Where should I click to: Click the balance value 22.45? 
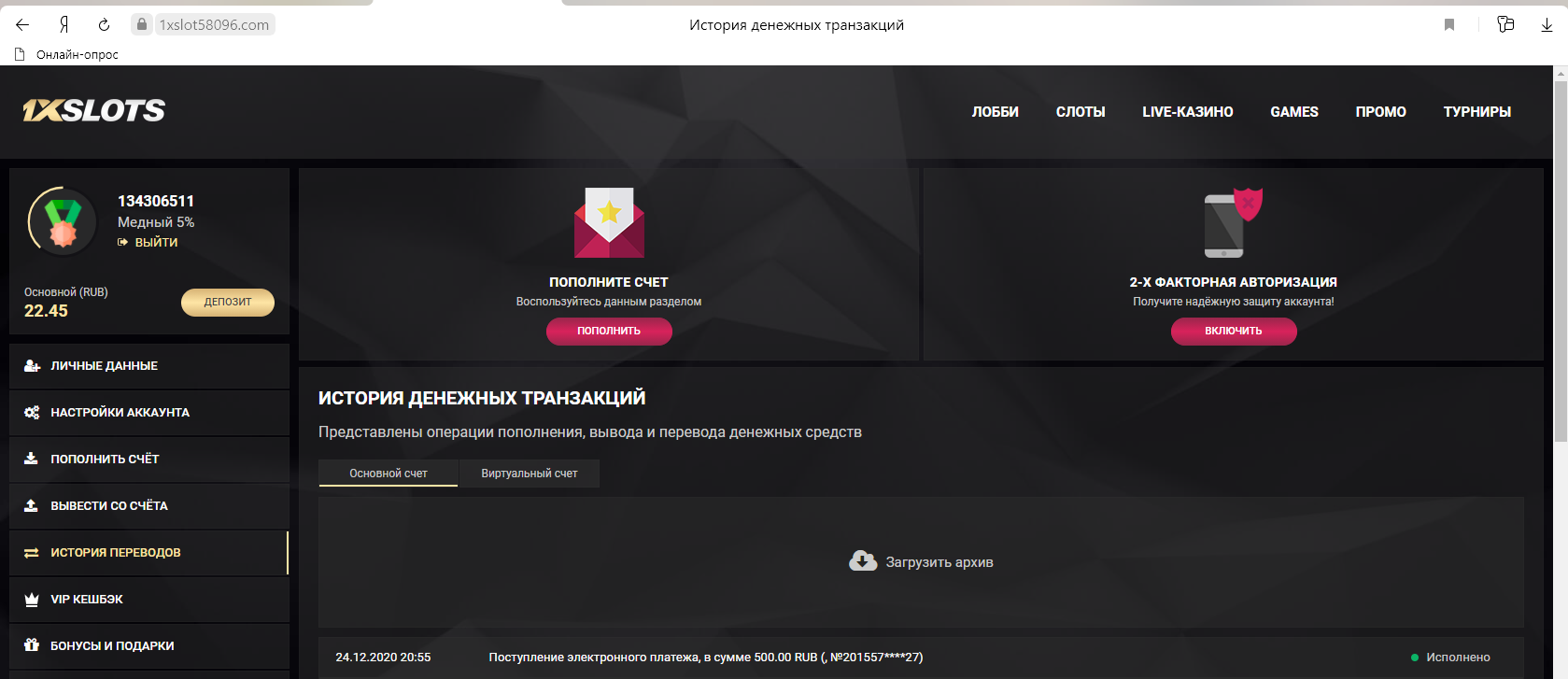[x=46, y=311]
